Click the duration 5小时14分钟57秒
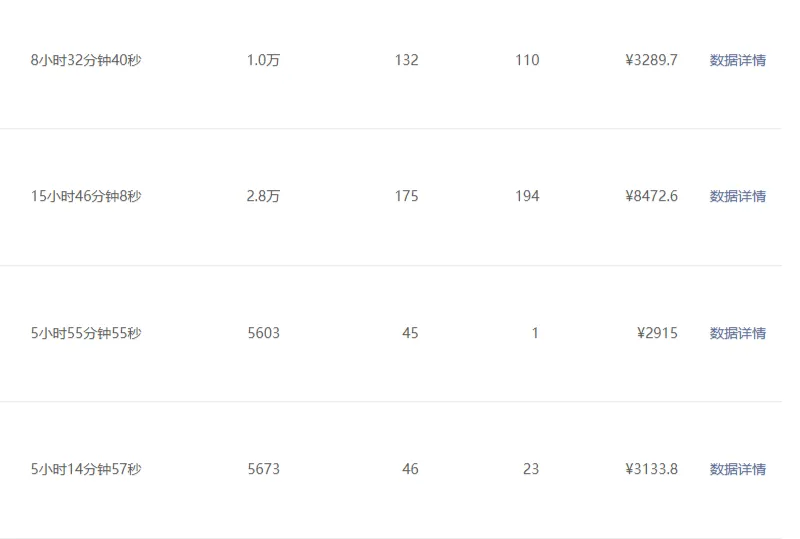 (x=86, y=469)
